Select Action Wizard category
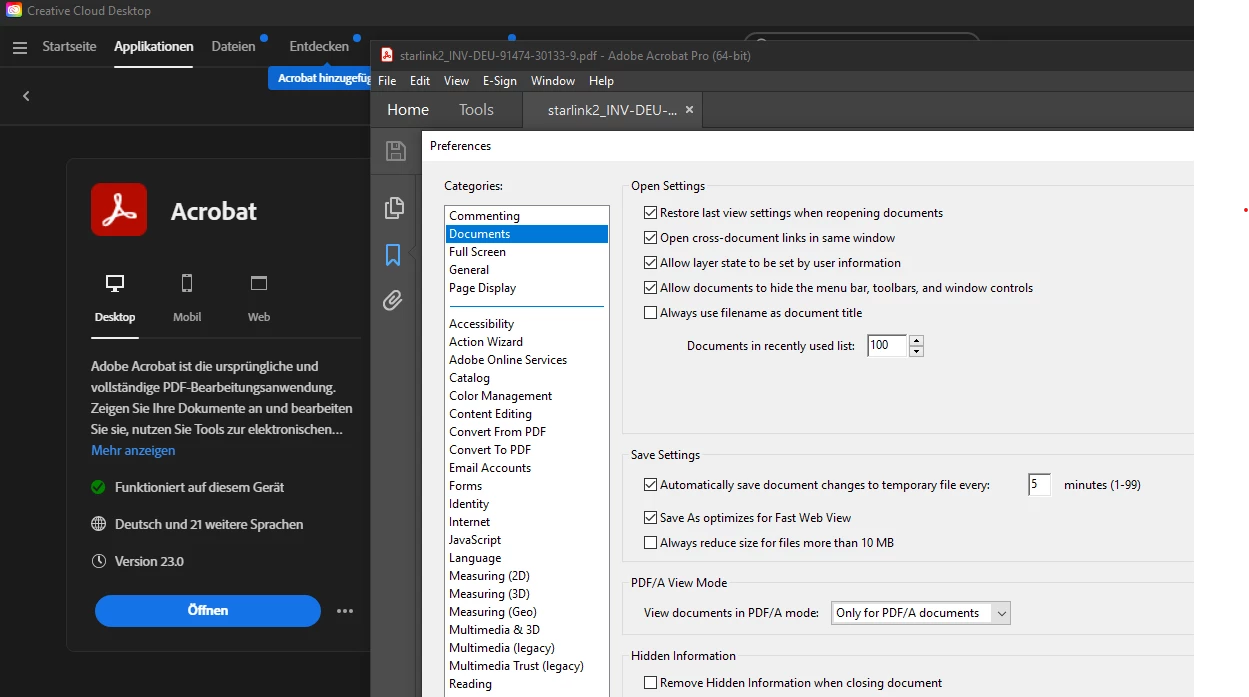 click(527, 342)
